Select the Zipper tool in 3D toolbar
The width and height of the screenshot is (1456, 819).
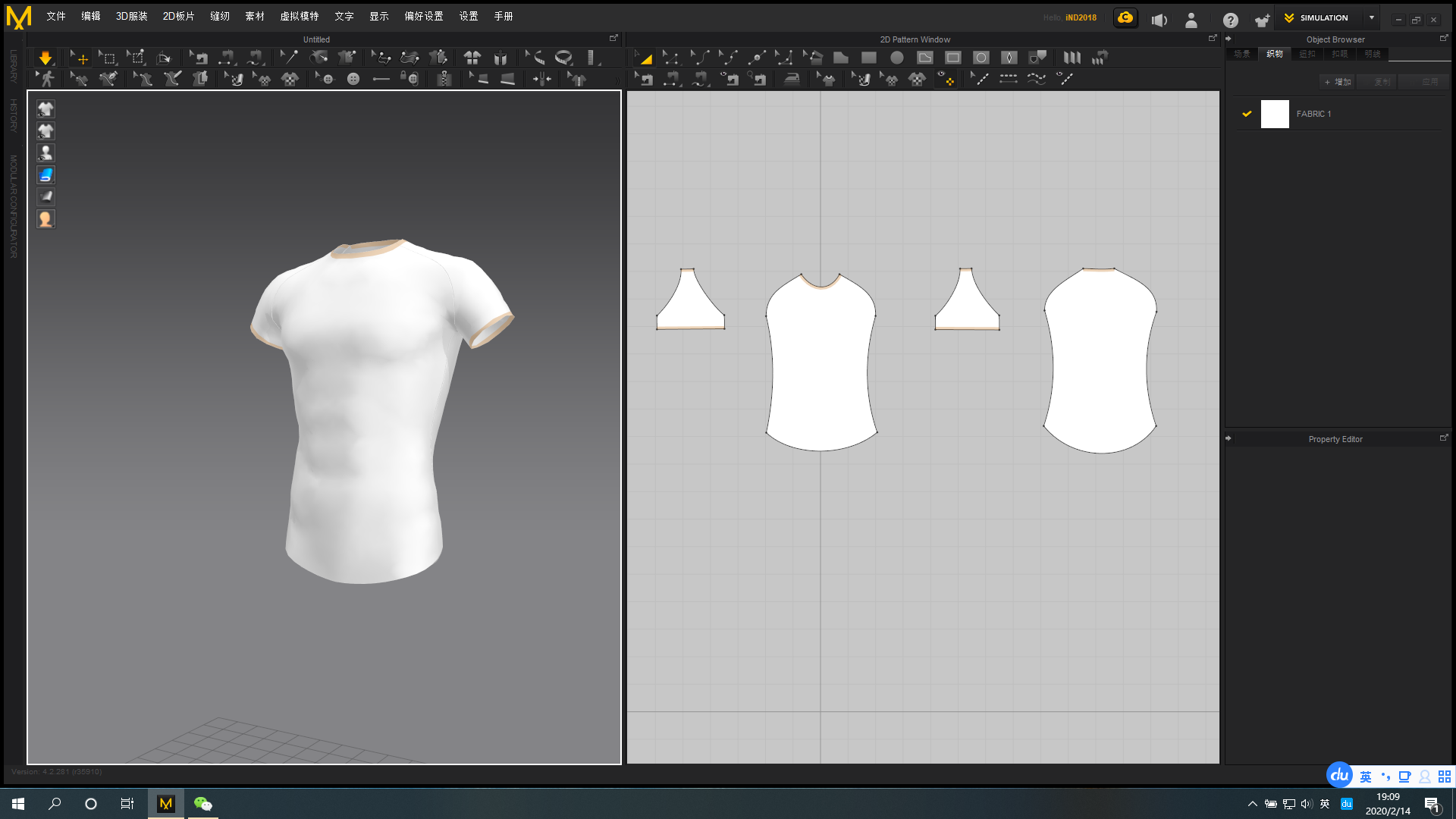[444, 78]
